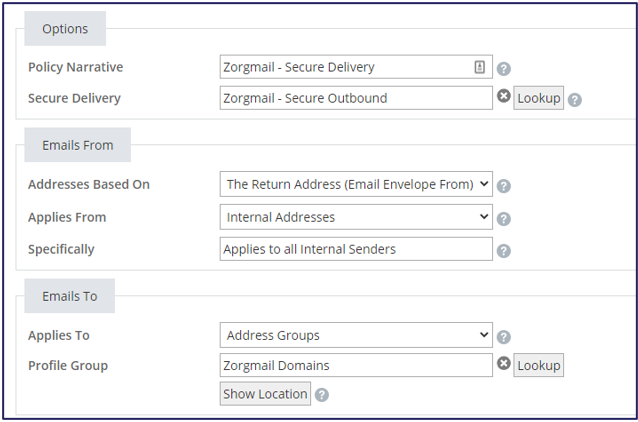
Task: Focus the Specifically text field
Action: point(356,249)
